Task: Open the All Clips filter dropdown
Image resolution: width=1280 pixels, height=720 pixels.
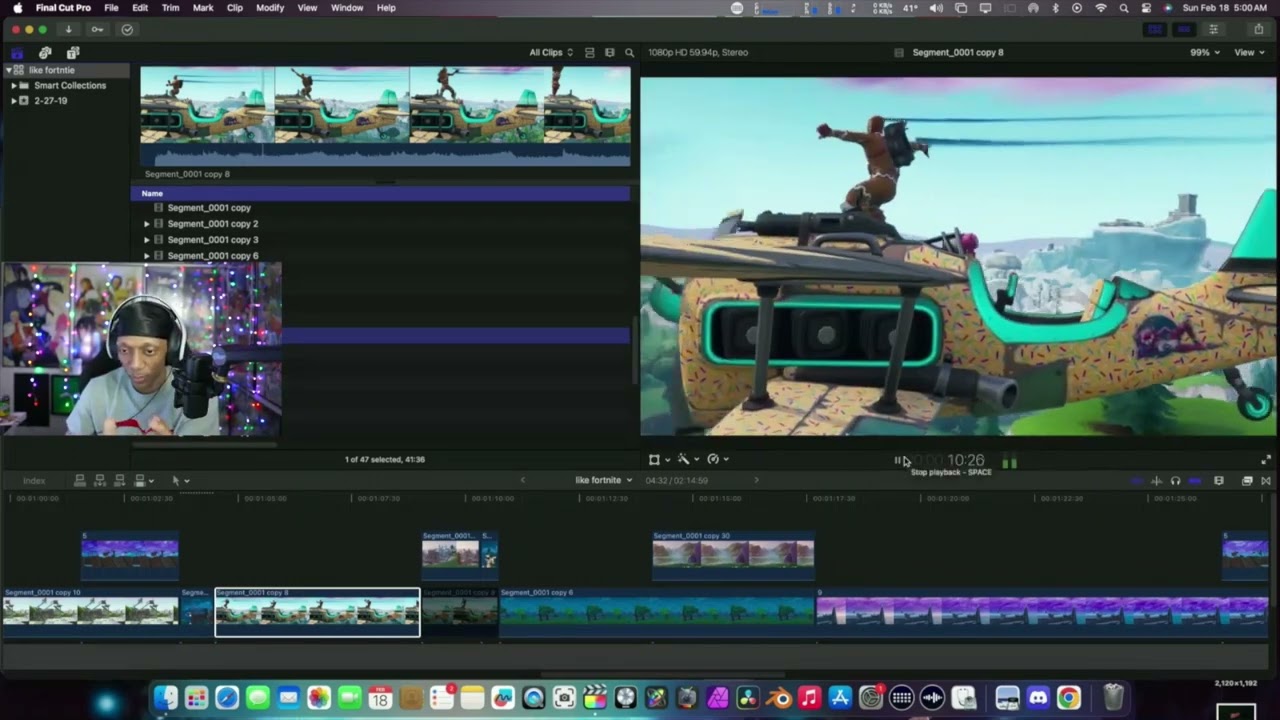Action: pos(551,52)
